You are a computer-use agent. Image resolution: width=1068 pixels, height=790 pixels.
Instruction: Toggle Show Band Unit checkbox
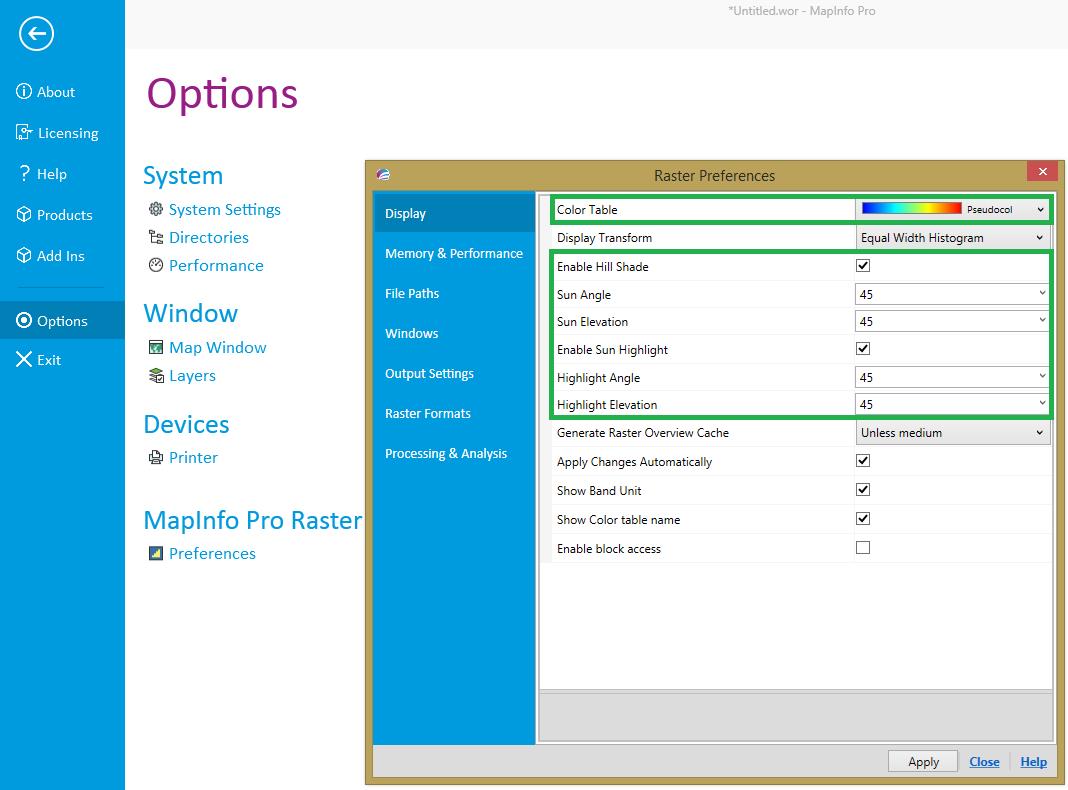(863, 490)
